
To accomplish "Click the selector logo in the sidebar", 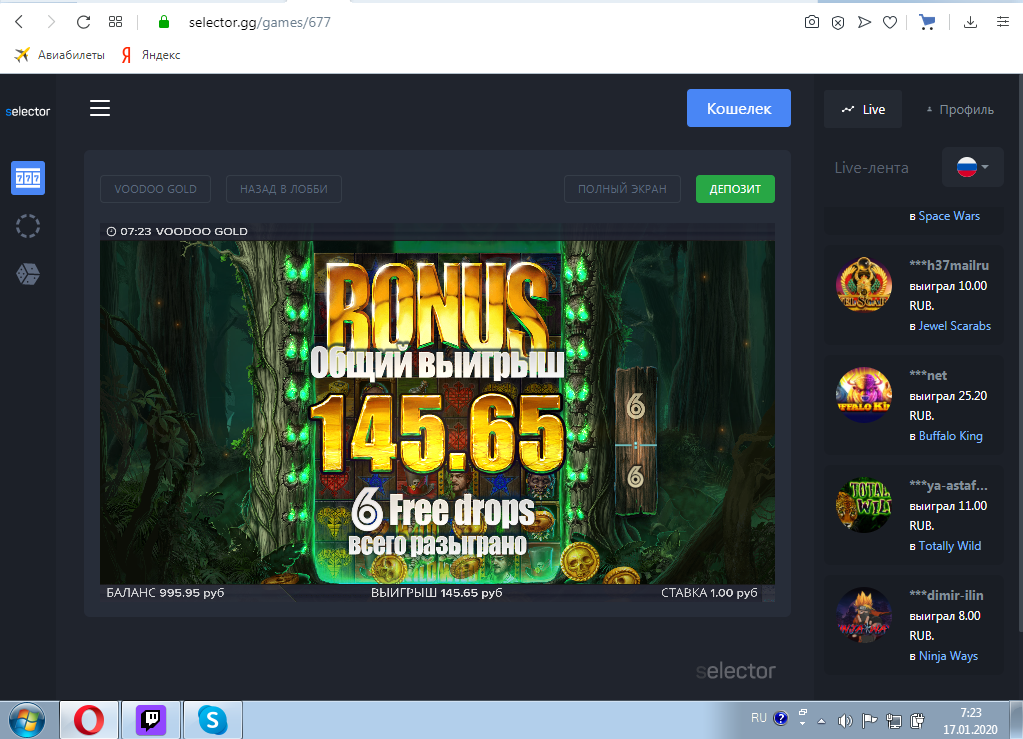I will tap(27, 112).
